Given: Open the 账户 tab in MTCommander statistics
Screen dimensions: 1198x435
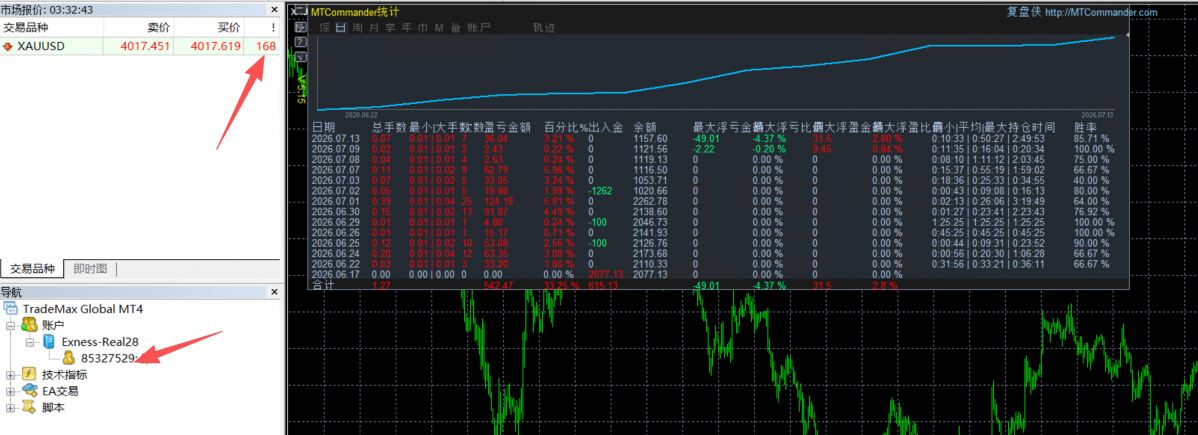Looking at the screenshot, I should click(479, 28).
